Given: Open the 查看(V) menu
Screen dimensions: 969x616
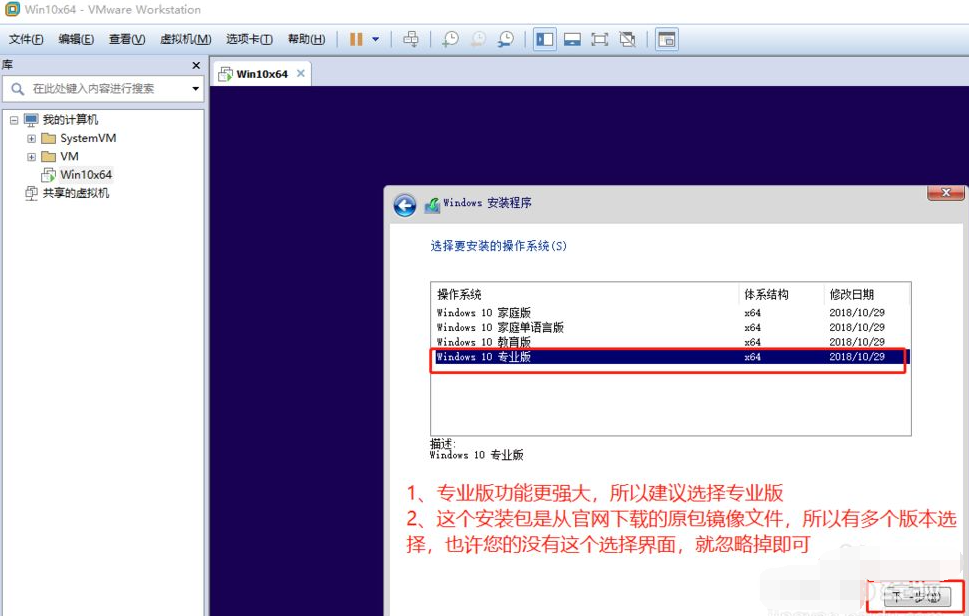Looking at the screenshot, I should click(x=127, y=40).
